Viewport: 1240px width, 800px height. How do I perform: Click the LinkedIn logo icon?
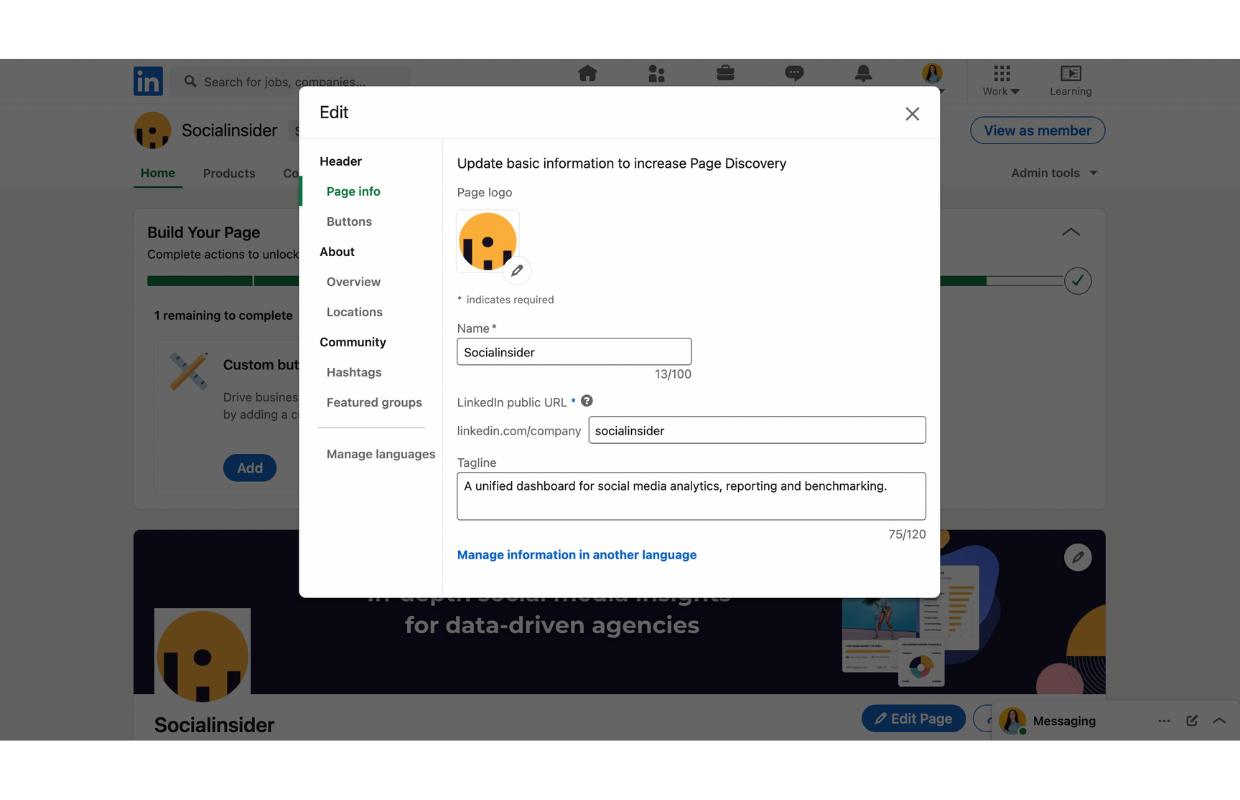click(x=148, y=81)
